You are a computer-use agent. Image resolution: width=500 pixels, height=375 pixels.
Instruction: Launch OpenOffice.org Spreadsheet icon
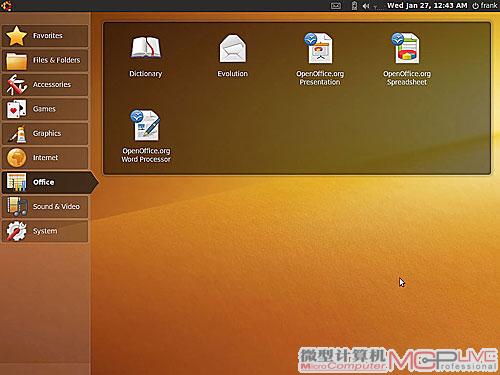coord(406,48)
